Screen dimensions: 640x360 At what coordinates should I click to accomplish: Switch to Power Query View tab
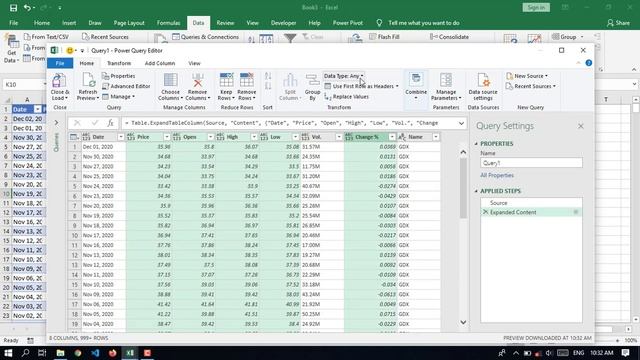[x=194, y=63]
